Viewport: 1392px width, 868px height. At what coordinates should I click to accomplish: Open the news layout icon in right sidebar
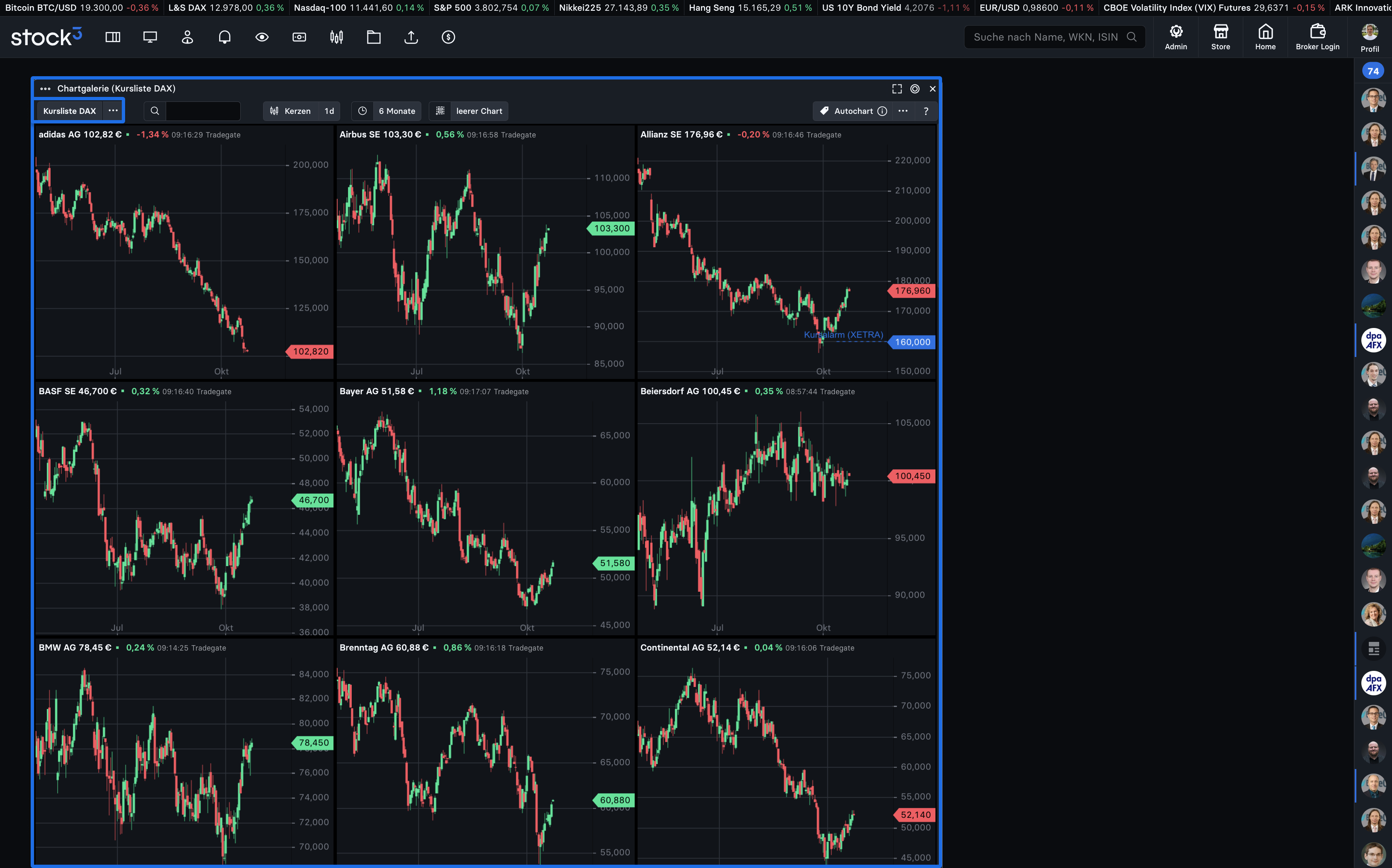1373,649
